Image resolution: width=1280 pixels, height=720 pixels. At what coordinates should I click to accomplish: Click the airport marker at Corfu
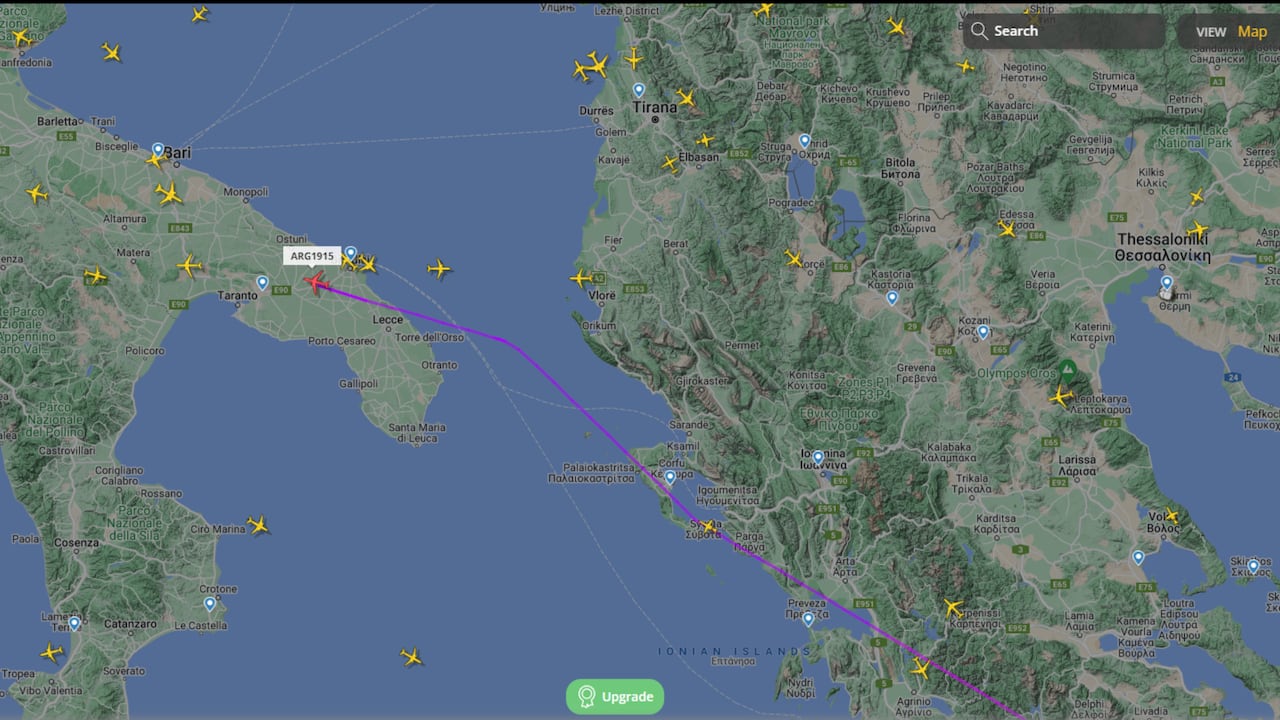(x=670, y=477)
